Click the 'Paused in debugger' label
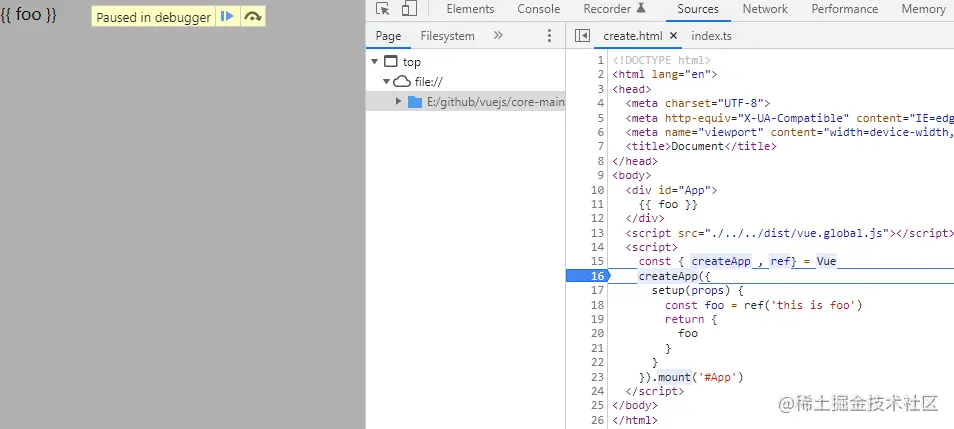 [153, 17]
